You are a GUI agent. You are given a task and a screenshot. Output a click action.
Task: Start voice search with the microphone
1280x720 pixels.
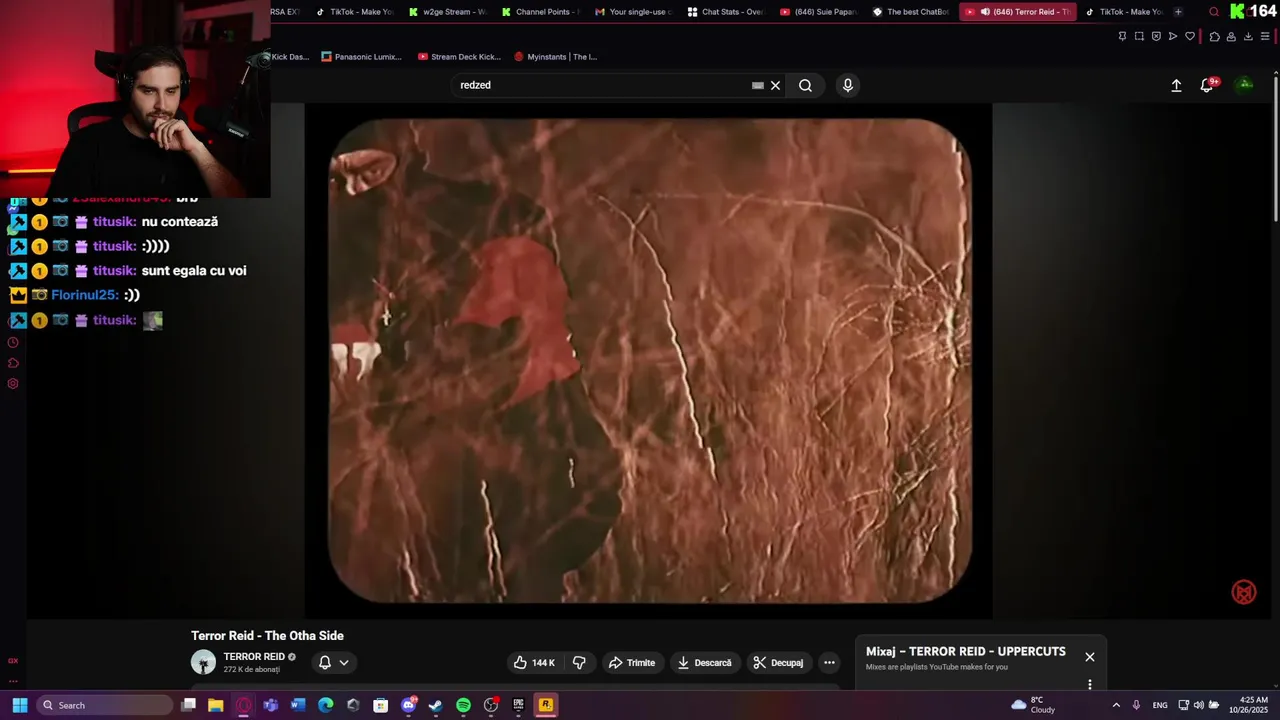tap(848, 85)
